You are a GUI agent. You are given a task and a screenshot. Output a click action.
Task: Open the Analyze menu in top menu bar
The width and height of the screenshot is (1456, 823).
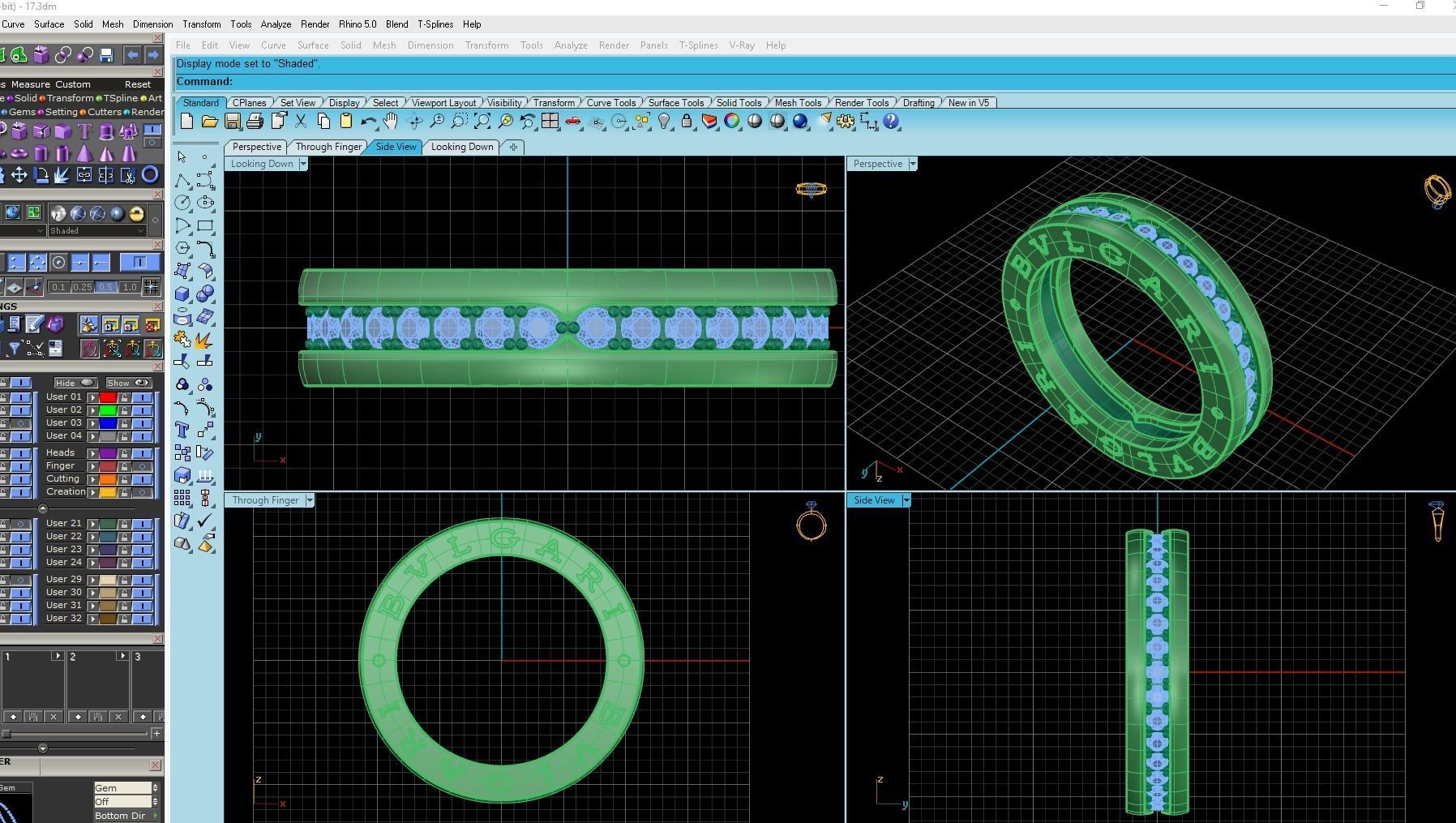[276, 24]
